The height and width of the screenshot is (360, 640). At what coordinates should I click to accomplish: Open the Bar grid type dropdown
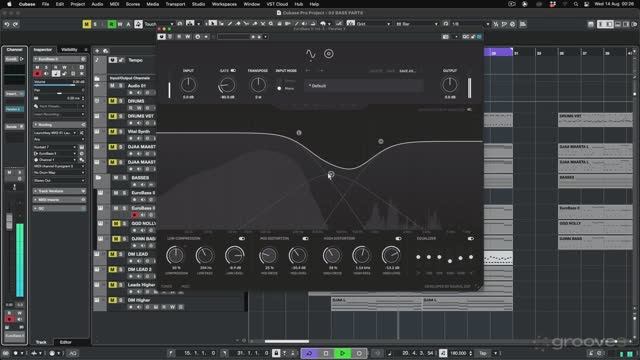click(x=417, y=24)
